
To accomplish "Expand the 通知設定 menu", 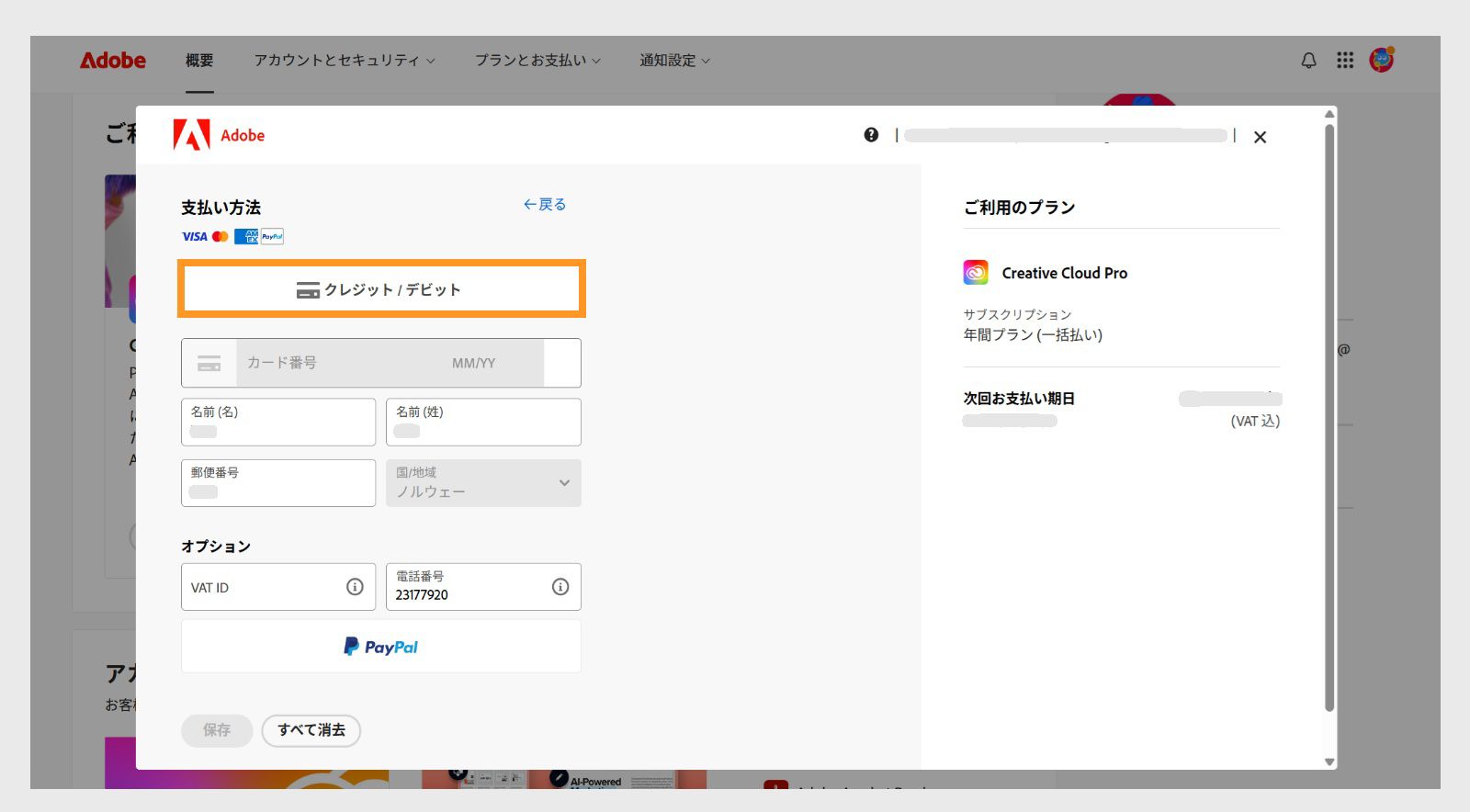I will (675, 61).
